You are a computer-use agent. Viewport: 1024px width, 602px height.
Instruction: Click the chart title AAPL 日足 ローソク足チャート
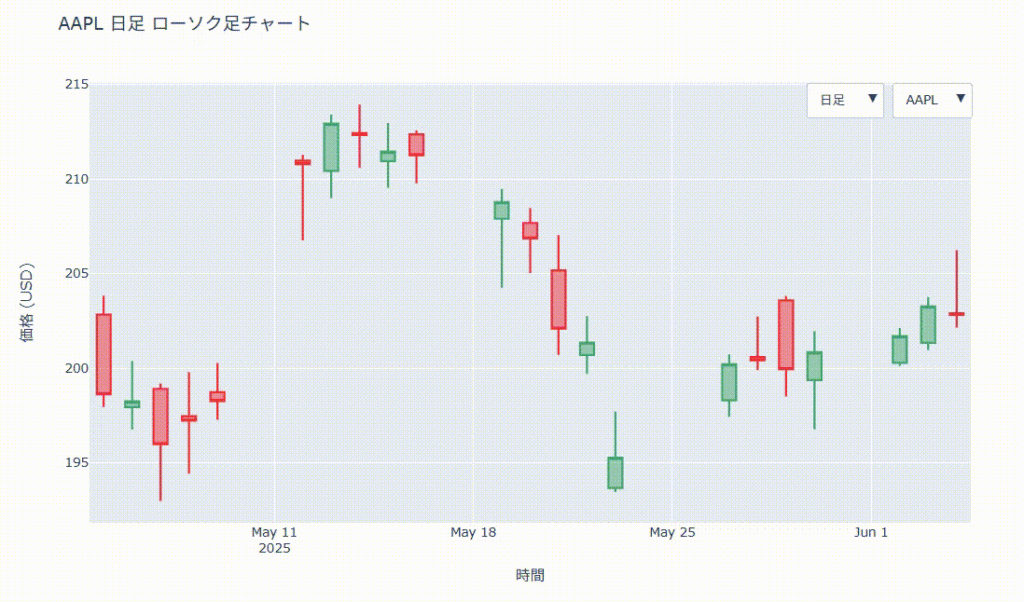tap(185, 24)
